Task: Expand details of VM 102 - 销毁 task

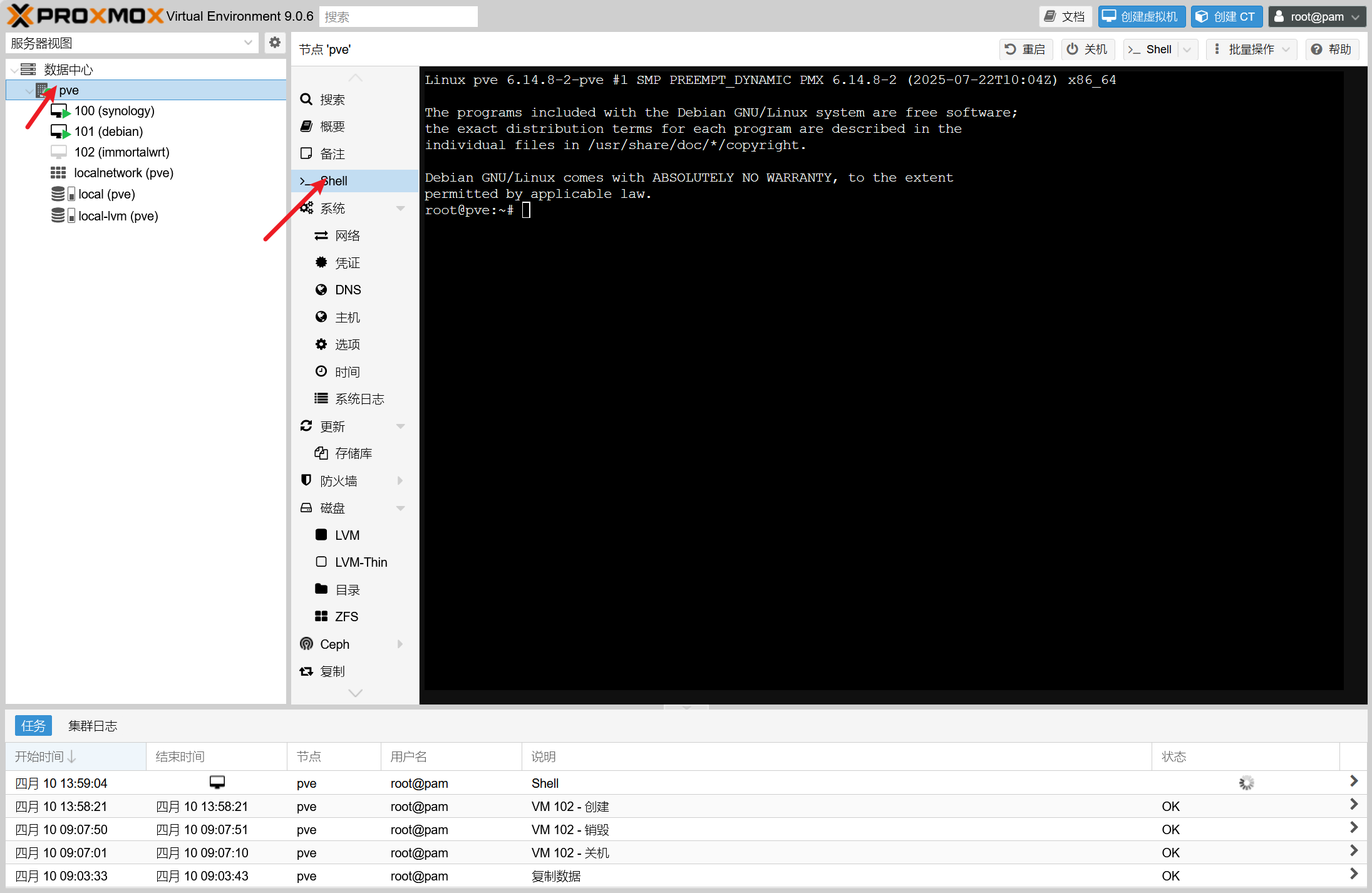Action: click(1354, 827)
